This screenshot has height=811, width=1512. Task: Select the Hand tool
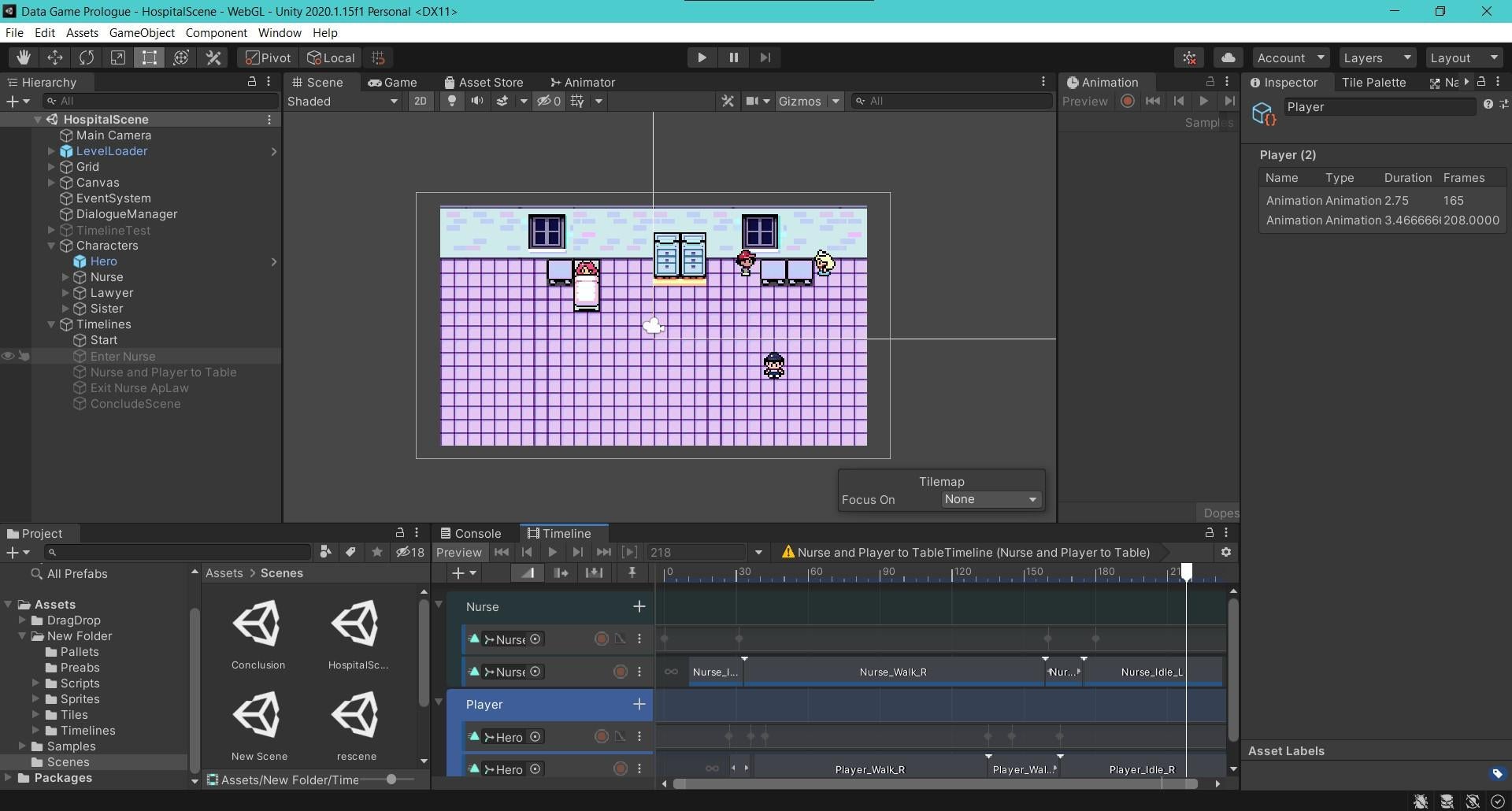click(x=24, y=57)
